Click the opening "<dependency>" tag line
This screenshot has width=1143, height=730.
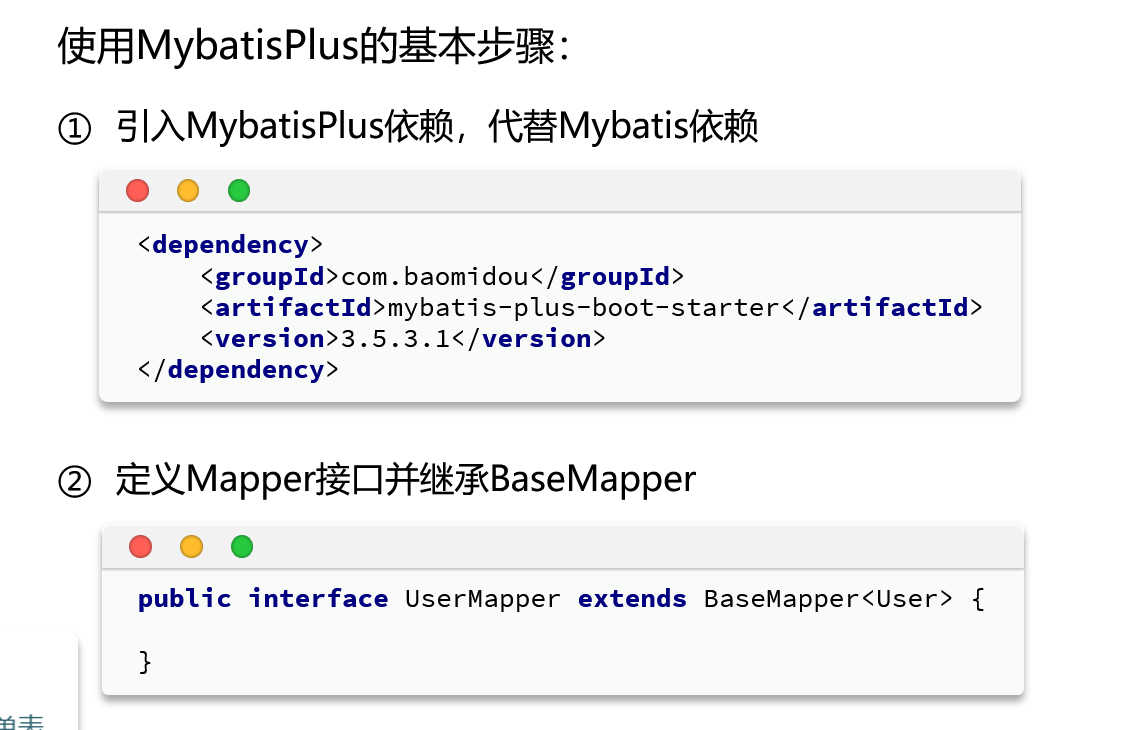point(230,244)
